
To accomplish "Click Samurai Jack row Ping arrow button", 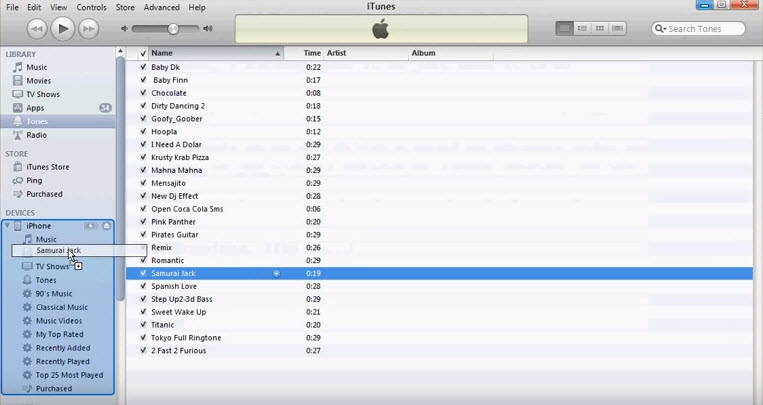I will click(276, 274).
